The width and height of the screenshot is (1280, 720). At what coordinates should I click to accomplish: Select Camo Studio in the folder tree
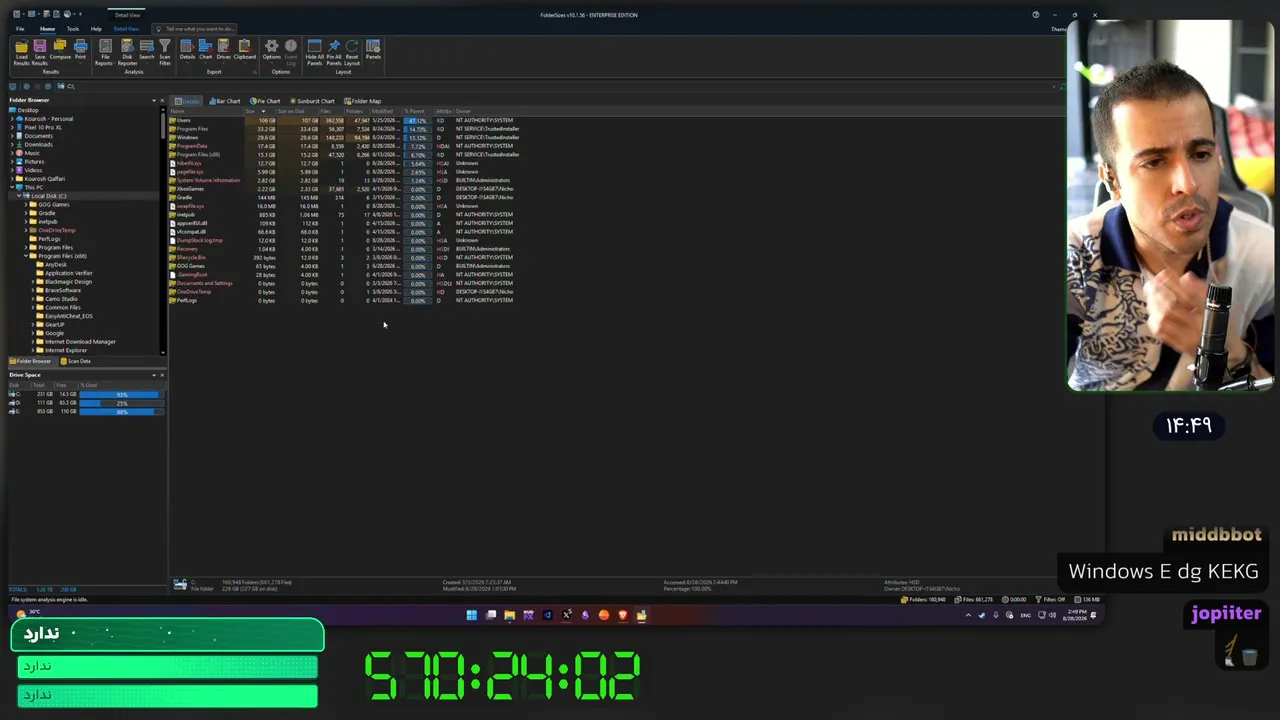61,299
